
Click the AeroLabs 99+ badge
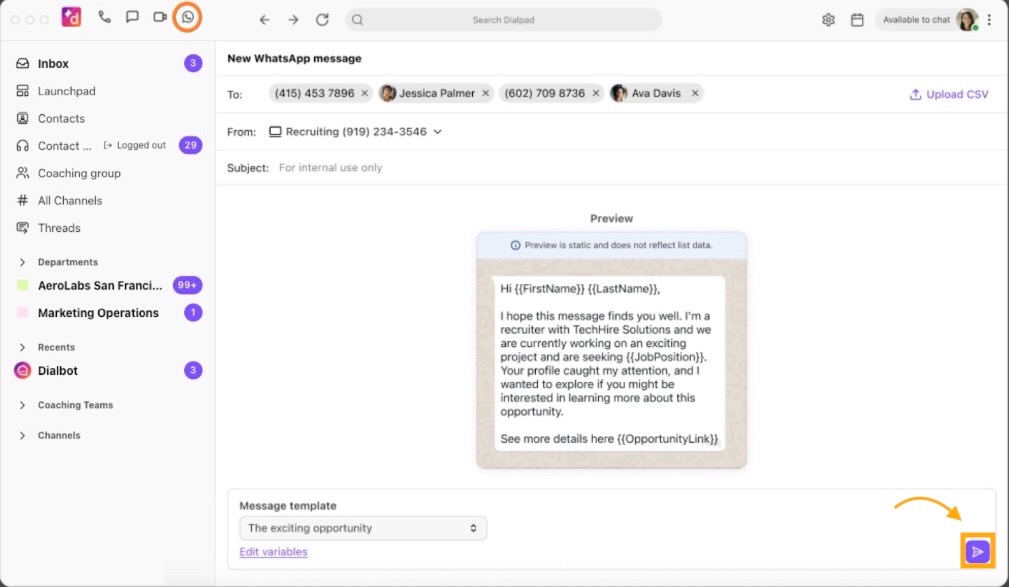[187, 285]
